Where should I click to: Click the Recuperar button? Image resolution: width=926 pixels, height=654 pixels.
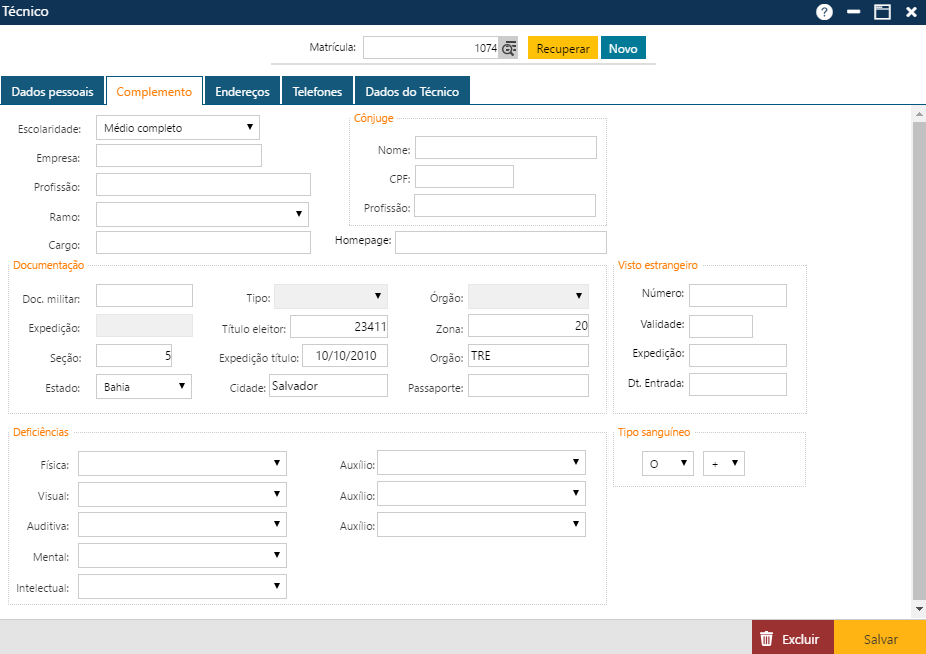point(562,47)
